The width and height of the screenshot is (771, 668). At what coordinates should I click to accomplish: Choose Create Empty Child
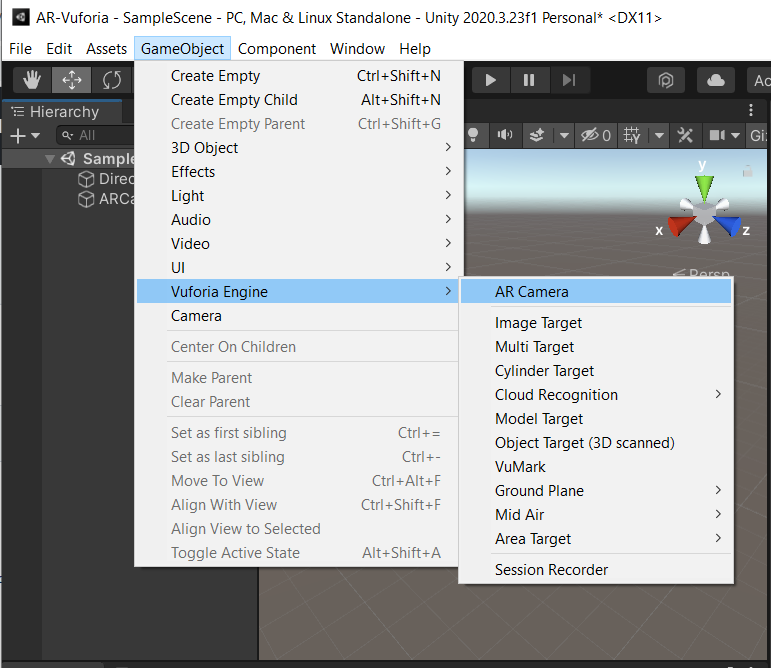coord(298,100)
